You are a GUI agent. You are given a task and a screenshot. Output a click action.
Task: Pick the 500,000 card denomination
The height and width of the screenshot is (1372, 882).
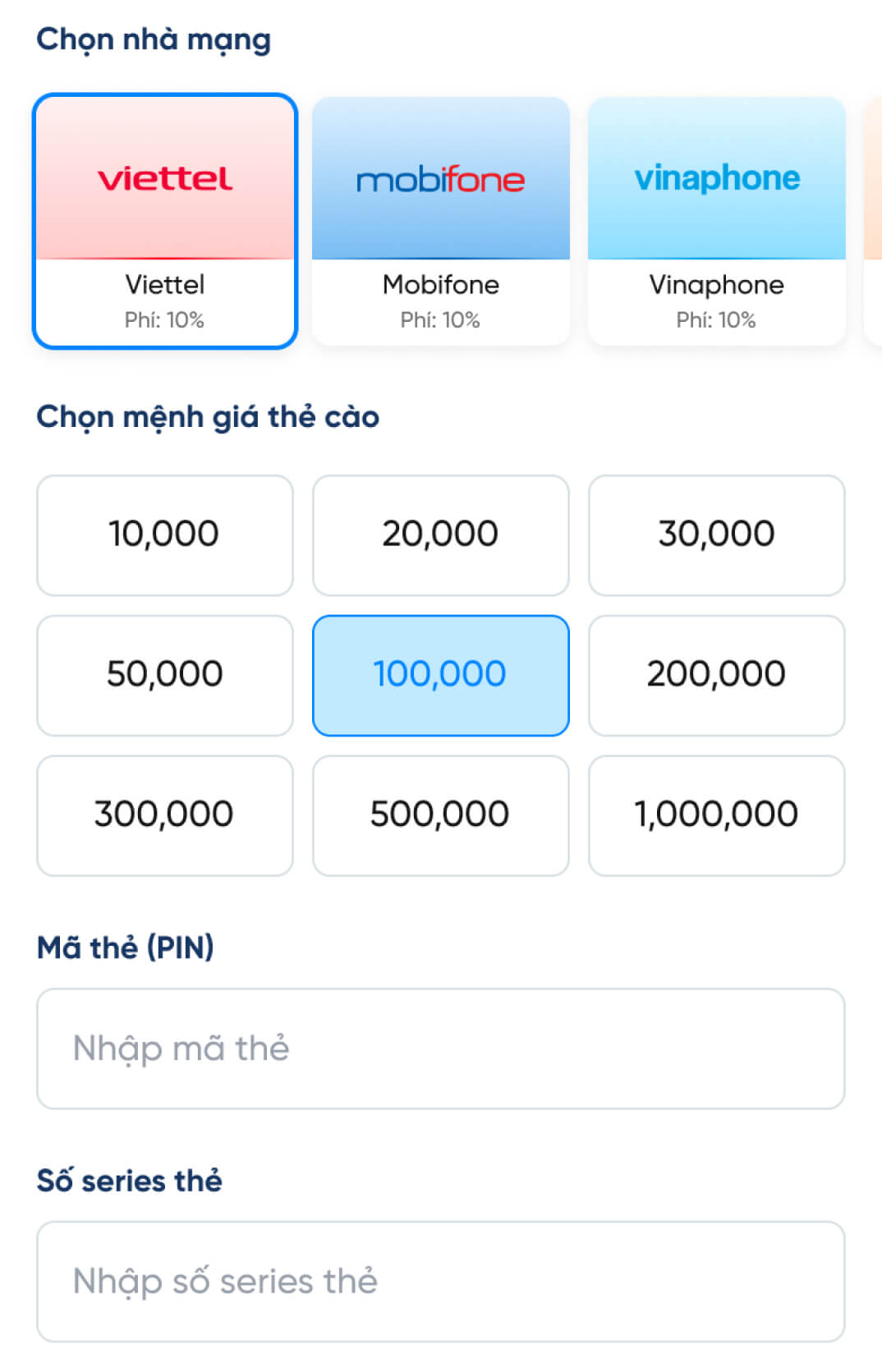(x=440, y=815)
